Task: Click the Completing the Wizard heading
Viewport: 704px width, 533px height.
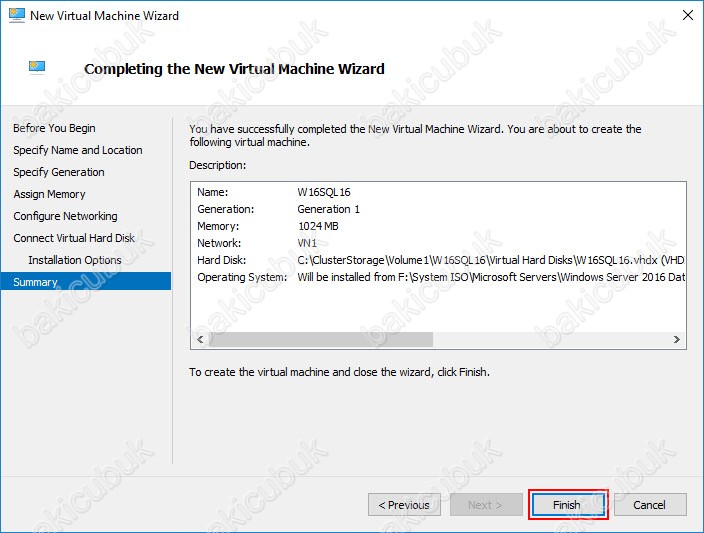Action: click(x=234, y=69)
